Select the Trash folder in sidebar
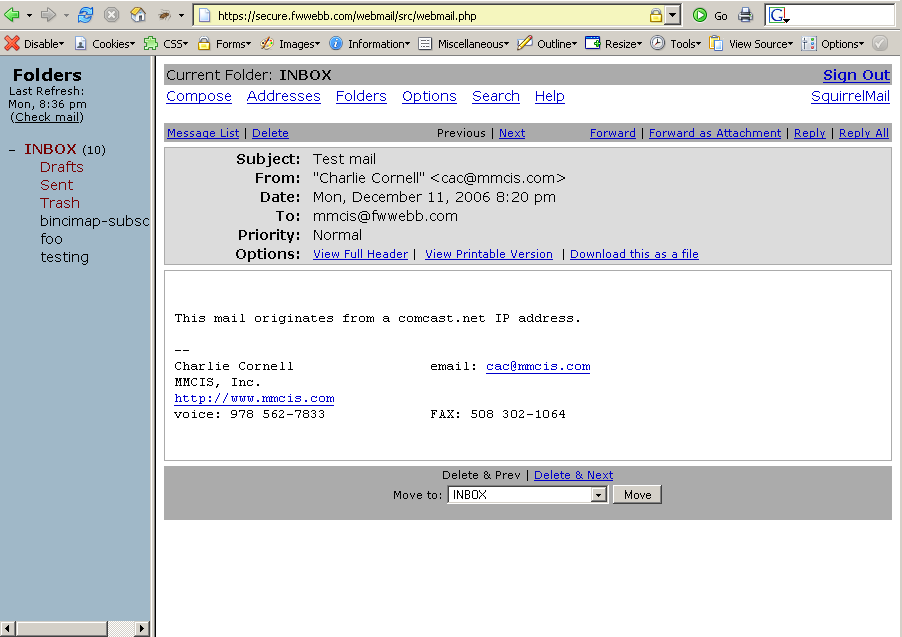This screenshot has height=637, width=902. tap(60, 203)
